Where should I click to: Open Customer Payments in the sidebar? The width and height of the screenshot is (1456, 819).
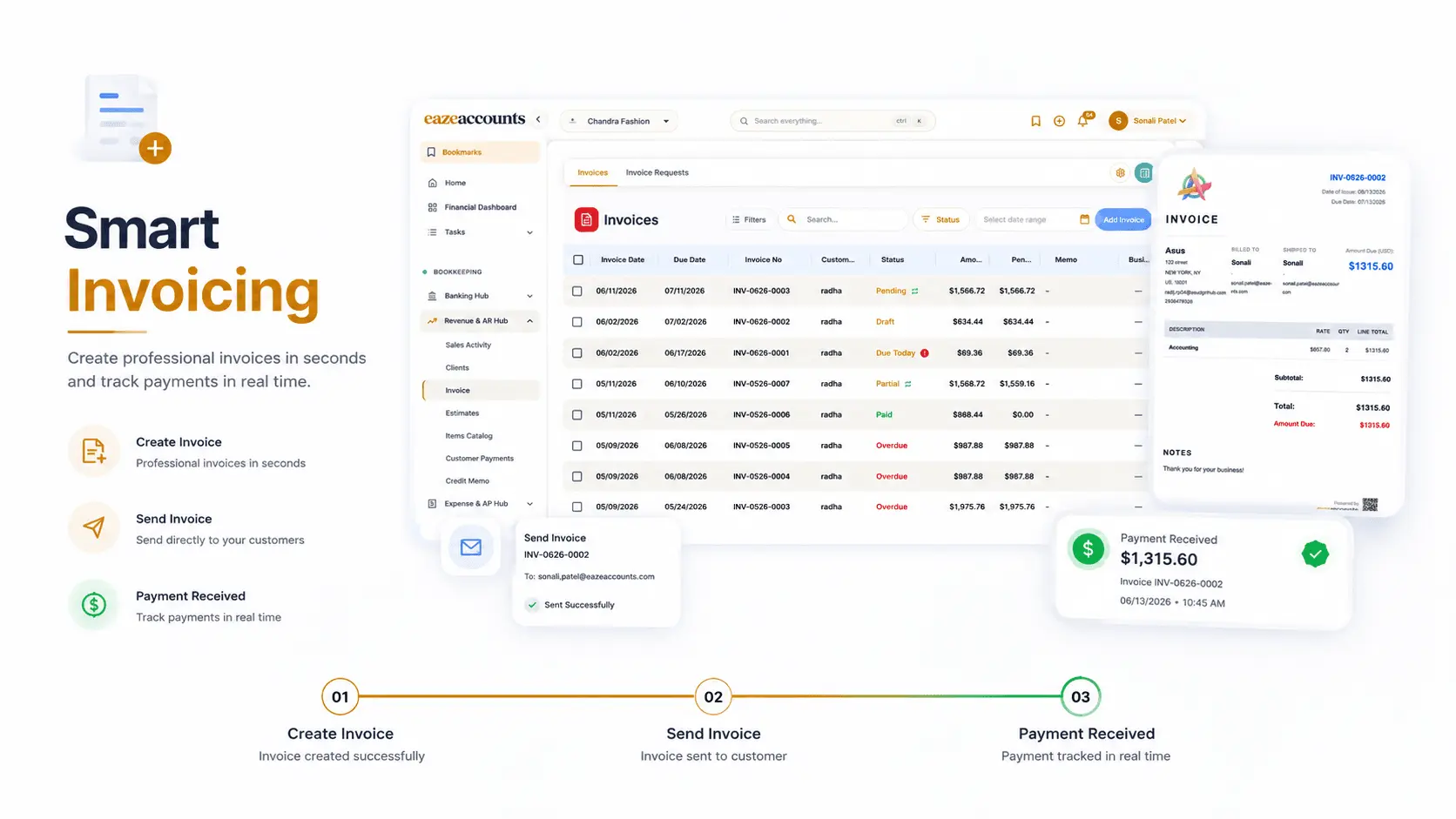480,459
